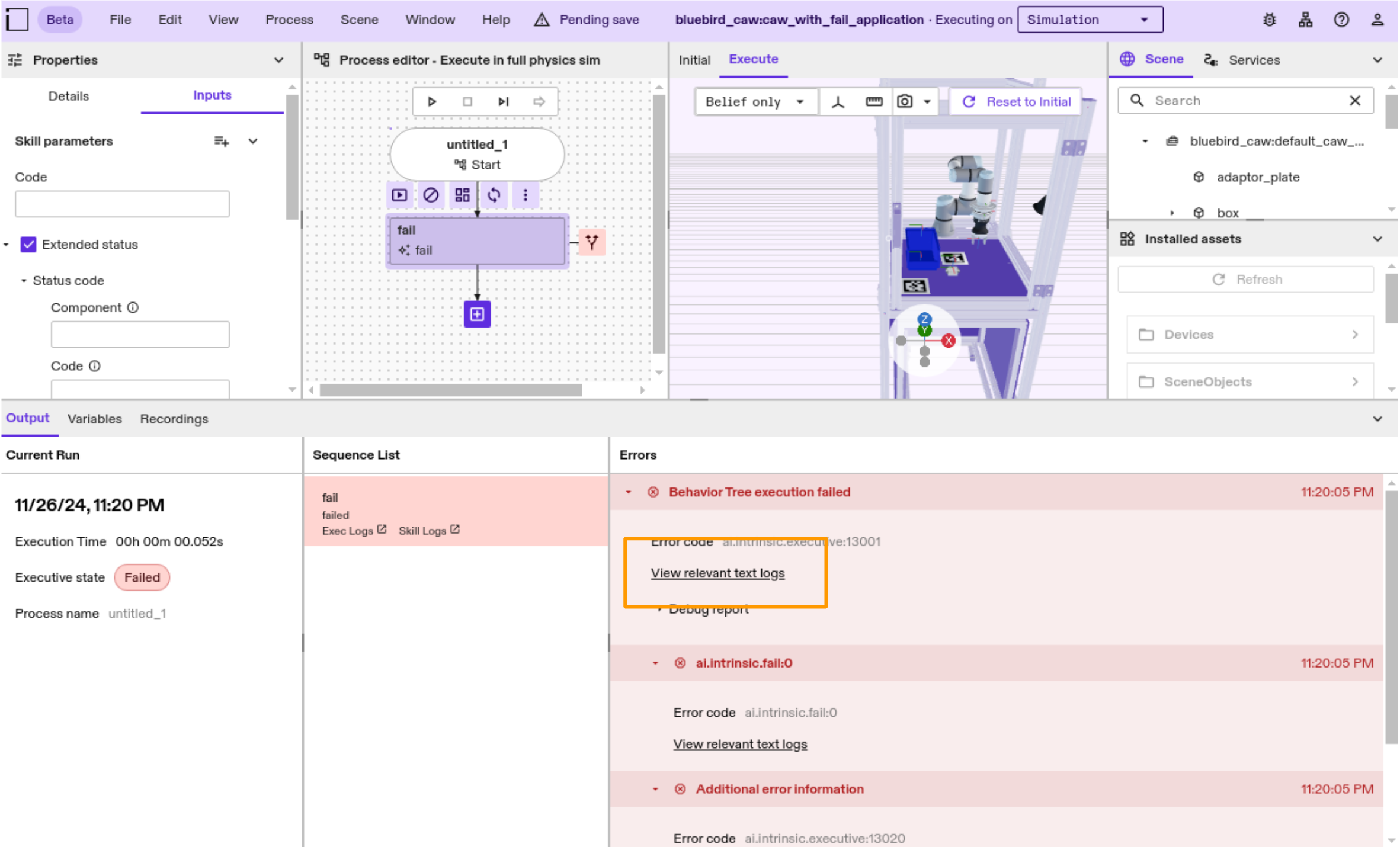Screen dimensions: 1400x847
Task: Switch to the Variables tab
Action: (x=94, y=419)
